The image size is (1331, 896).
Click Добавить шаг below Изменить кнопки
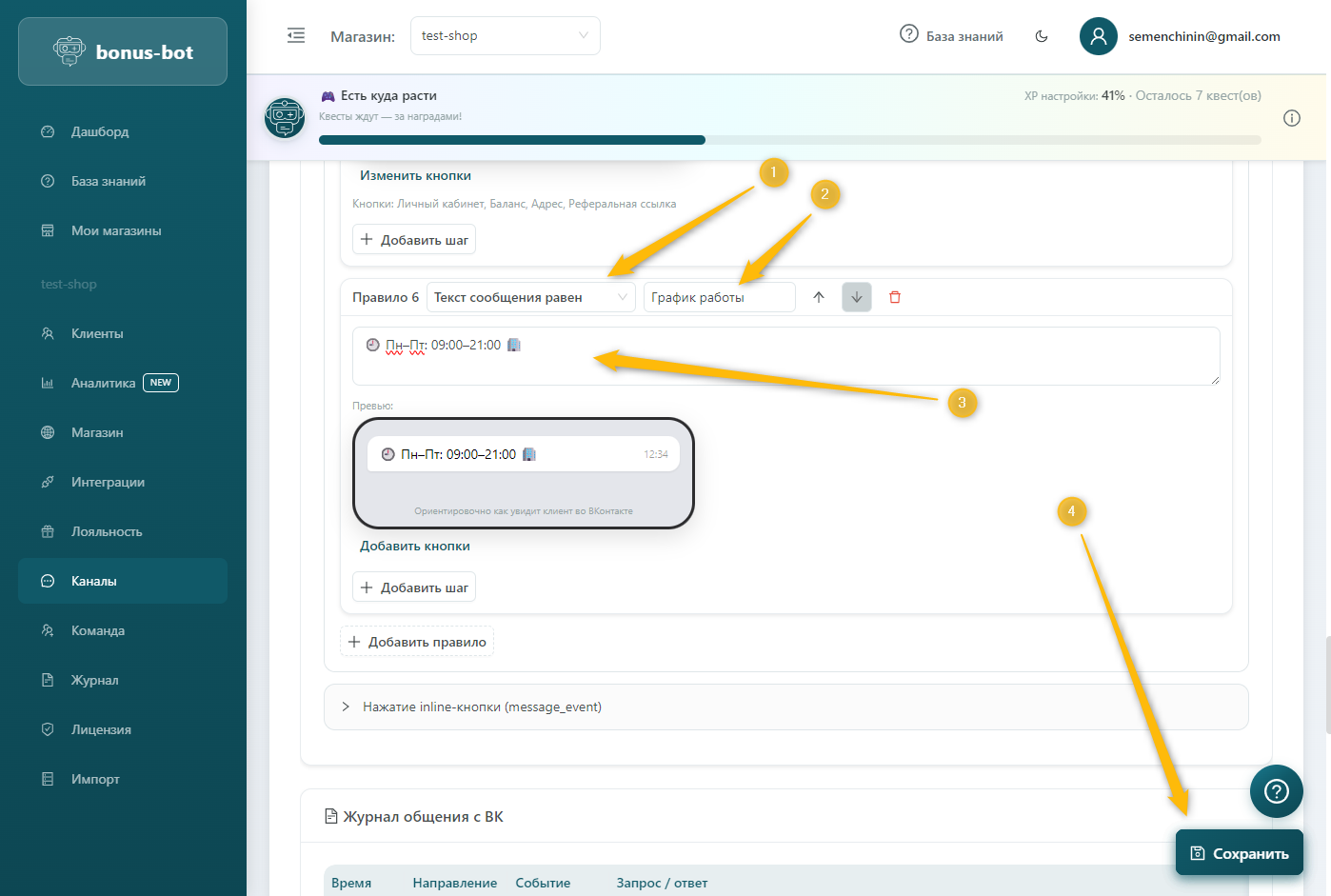[x=414, y=240]
